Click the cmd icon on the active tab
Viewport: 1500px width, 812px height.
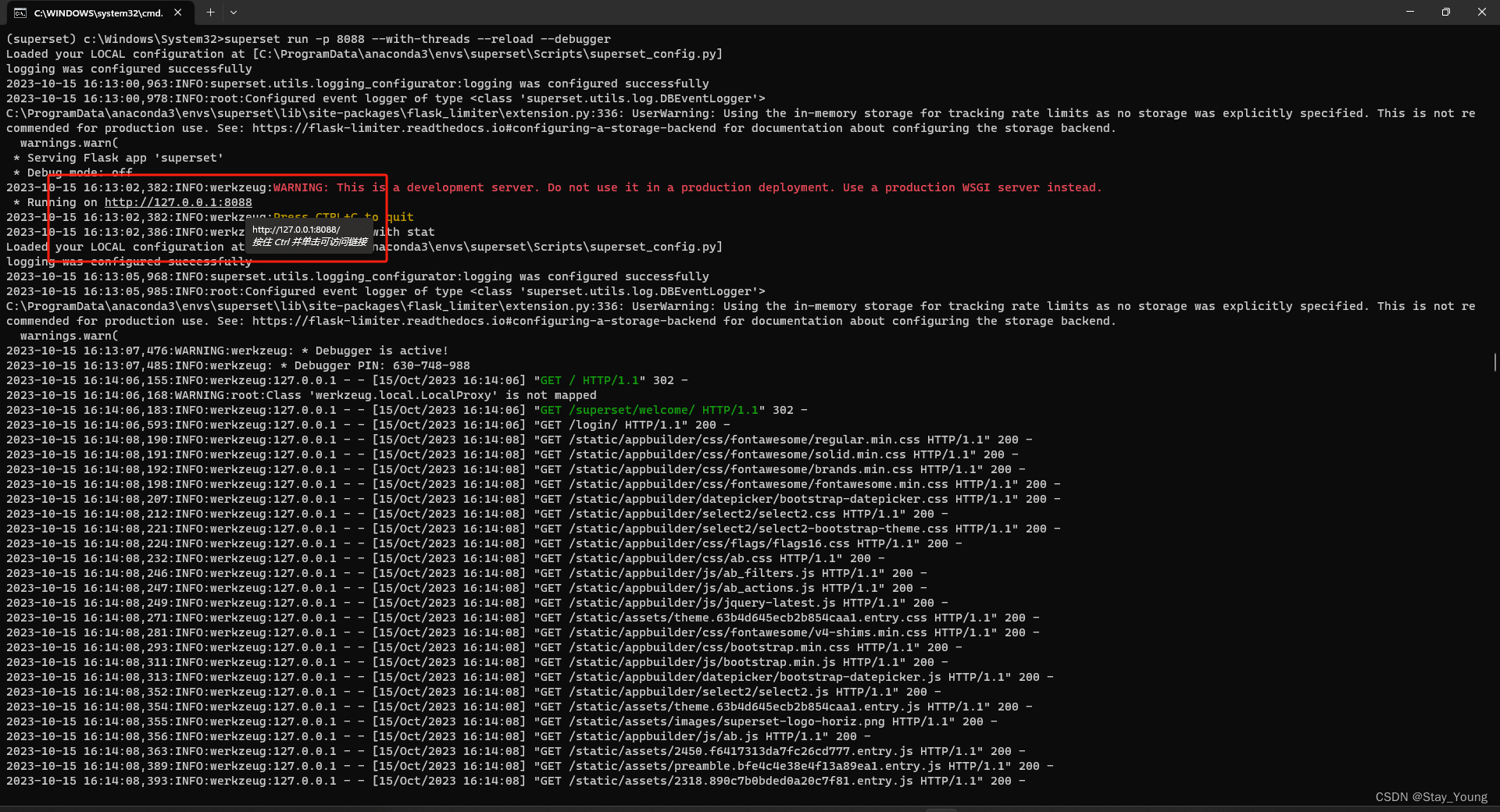(19, 12)
